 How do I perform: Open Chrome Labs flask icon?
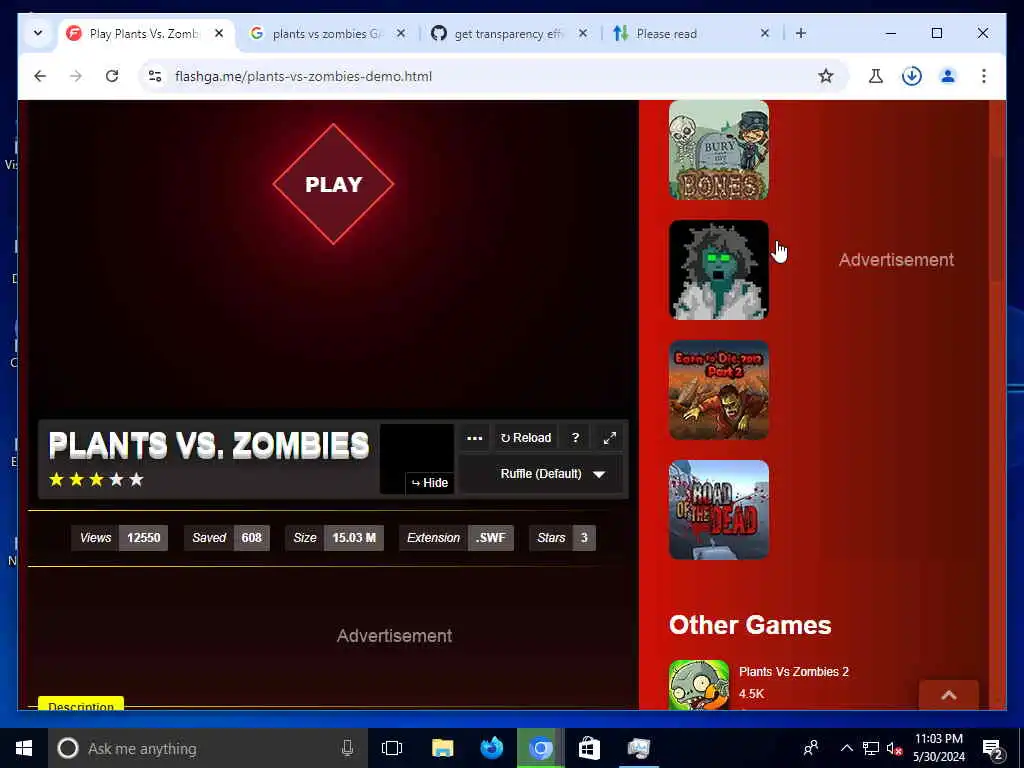coord(876,76)
